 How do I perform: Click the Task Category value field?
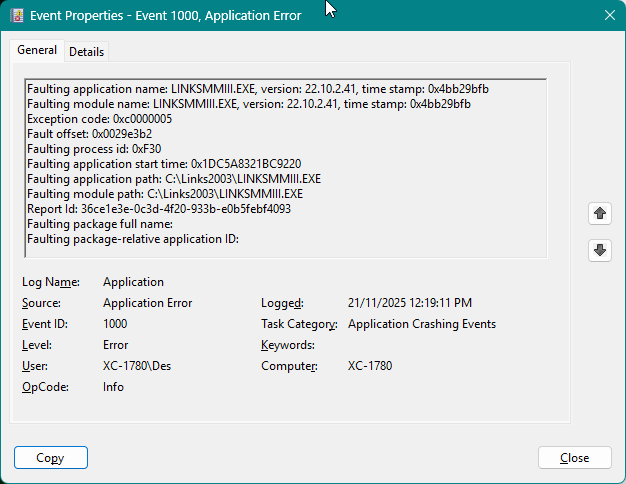421,324
